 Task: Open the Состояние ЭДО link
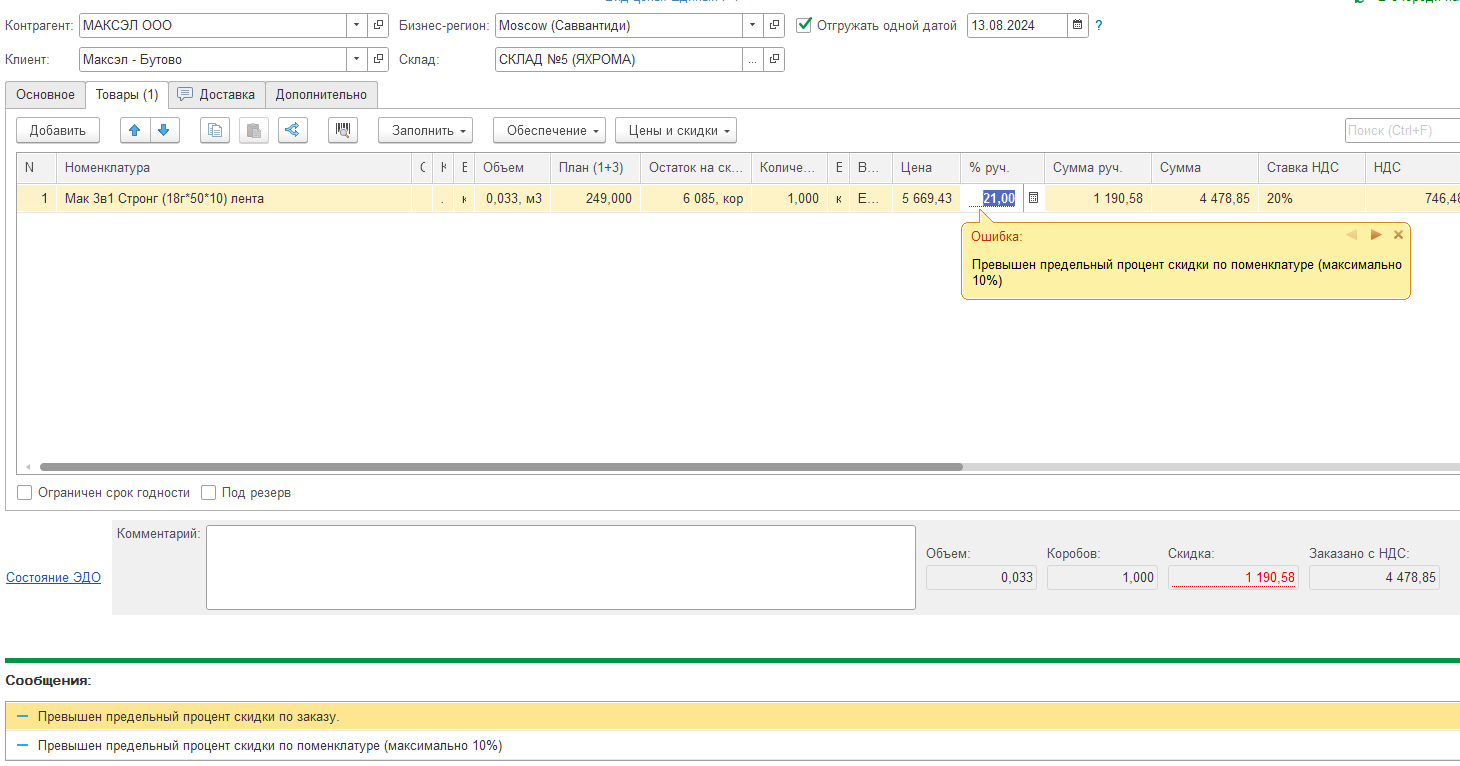53,577
